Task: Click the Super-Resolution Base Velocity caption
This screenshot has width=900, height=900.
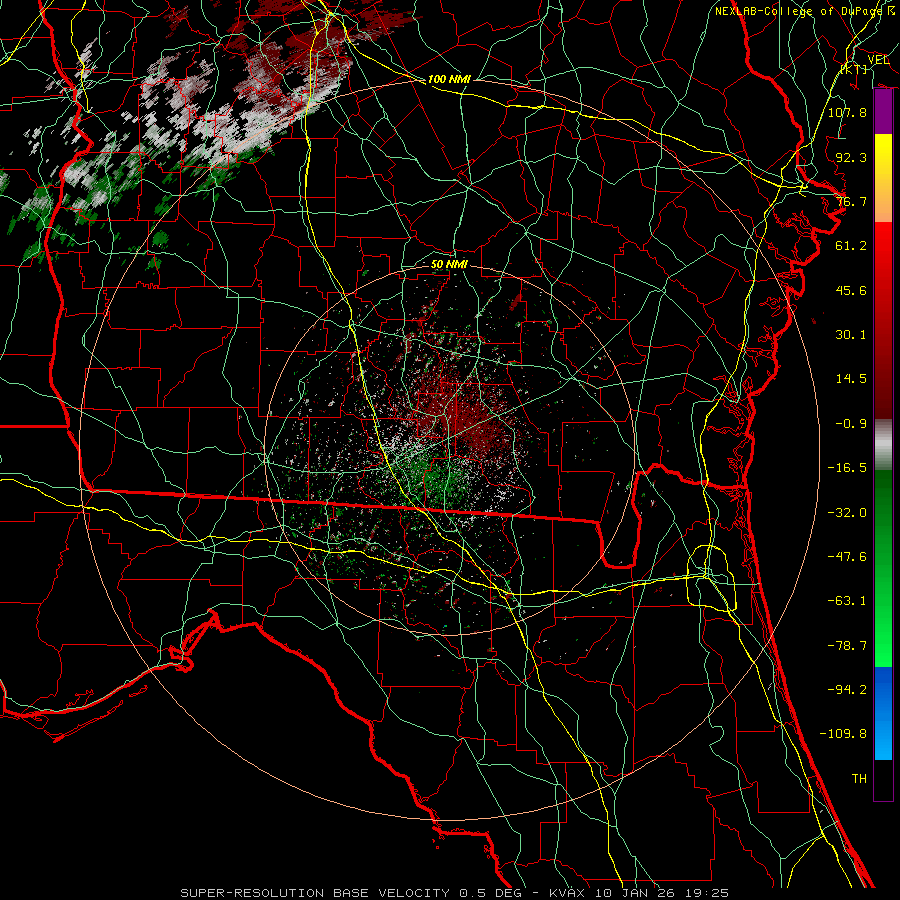Action: pyautogui.click(x=455, y=893)
